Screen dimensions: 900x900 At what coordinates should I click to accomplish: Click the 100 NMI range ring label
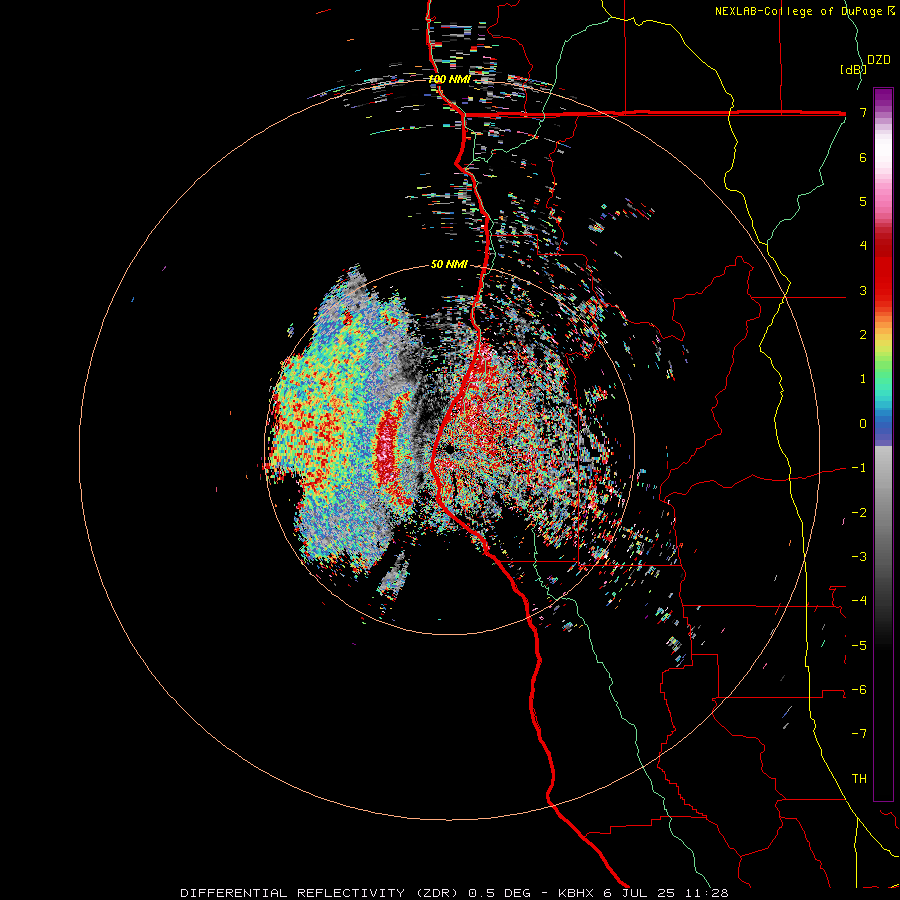(x=449, y=79)
